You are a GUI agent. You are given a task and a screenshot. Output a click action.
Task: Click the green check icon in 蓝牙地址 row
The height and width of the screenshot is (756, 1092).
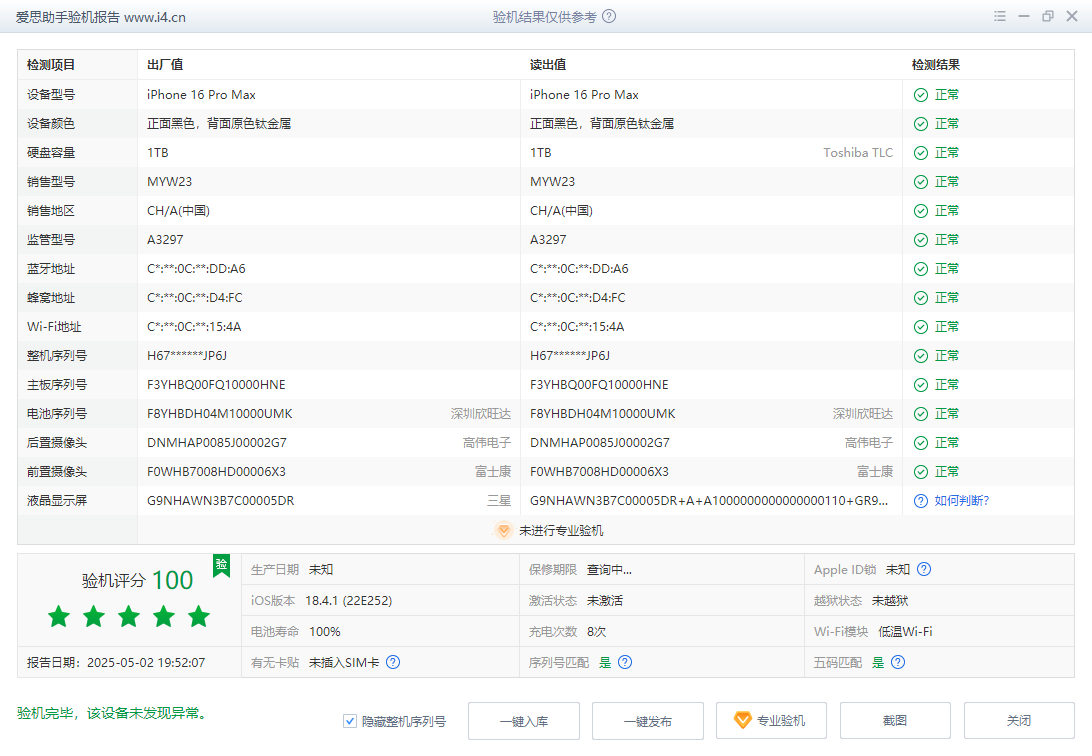pos(921,269)
